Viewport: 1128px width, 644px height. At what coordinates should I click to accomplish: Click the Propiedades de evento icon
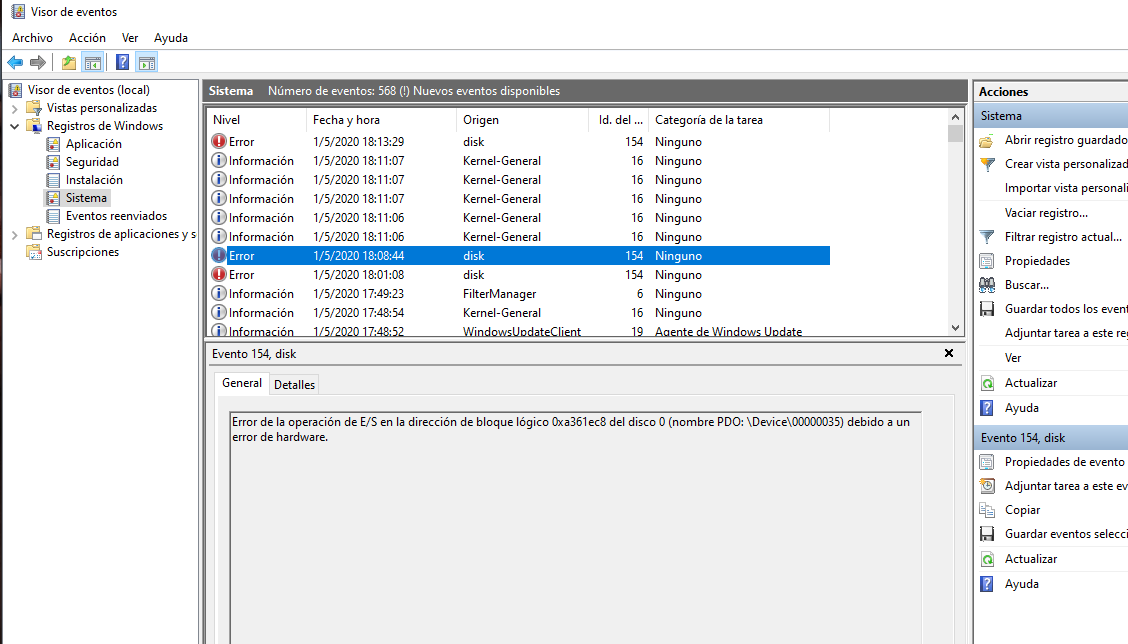coord(987,462)
